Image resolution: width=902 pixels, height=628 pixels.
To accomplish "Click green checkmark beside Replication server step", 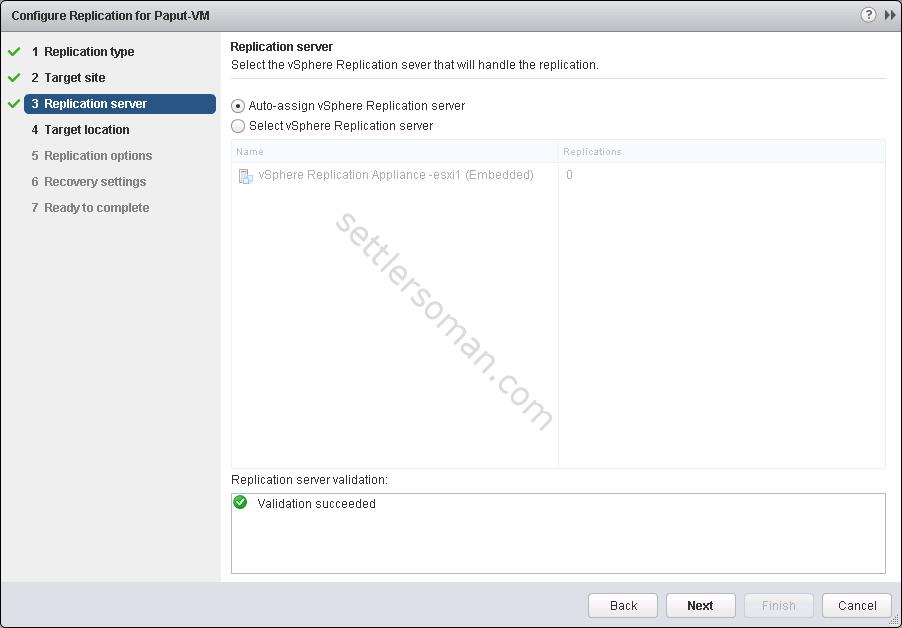I will [x=14, y=104].
